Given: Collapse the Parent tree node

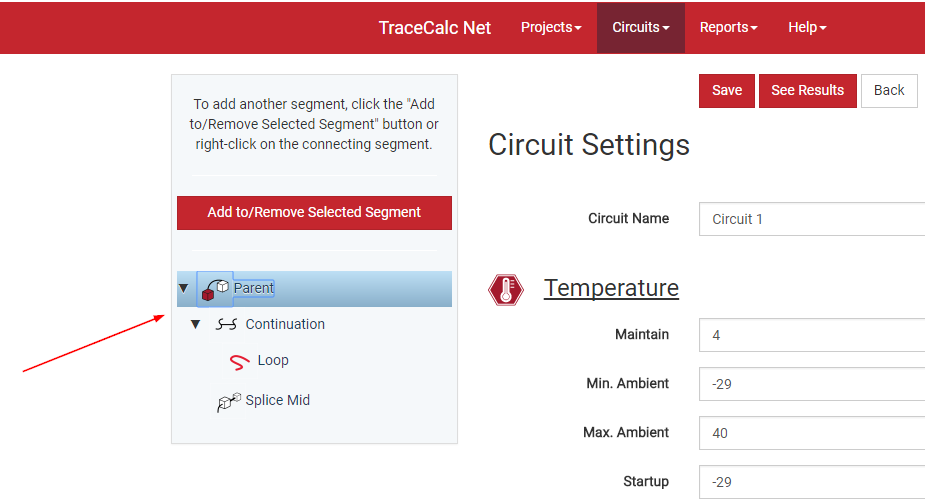Looking at the screenshot, I should point(184,289).
